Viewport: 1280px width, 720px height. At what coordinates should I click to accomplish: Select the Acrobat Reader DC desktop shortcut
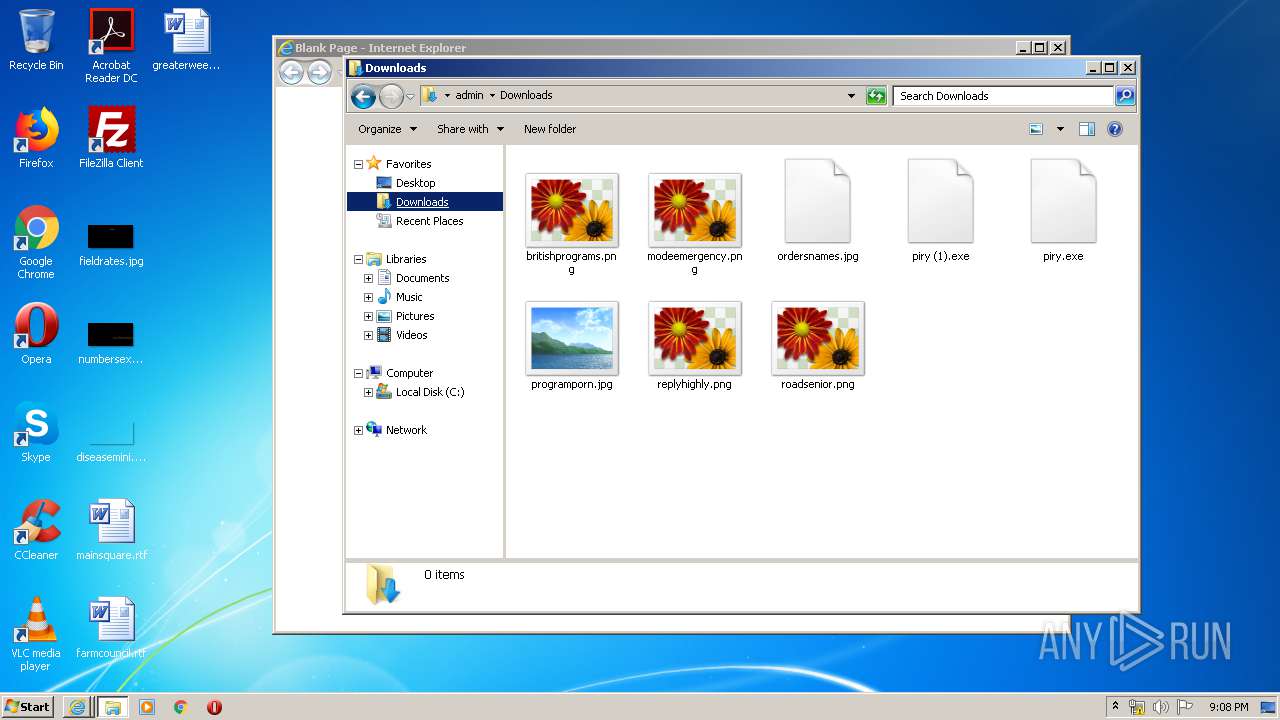click(111, 46)
